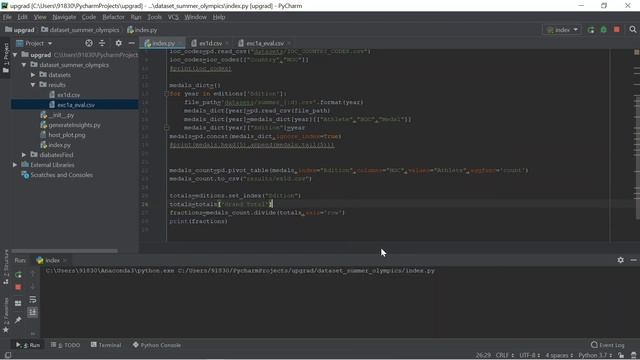Click index.py breadcrumb in navigation bar
This screenshot has height=360, width=640.
tap(142, 30)
